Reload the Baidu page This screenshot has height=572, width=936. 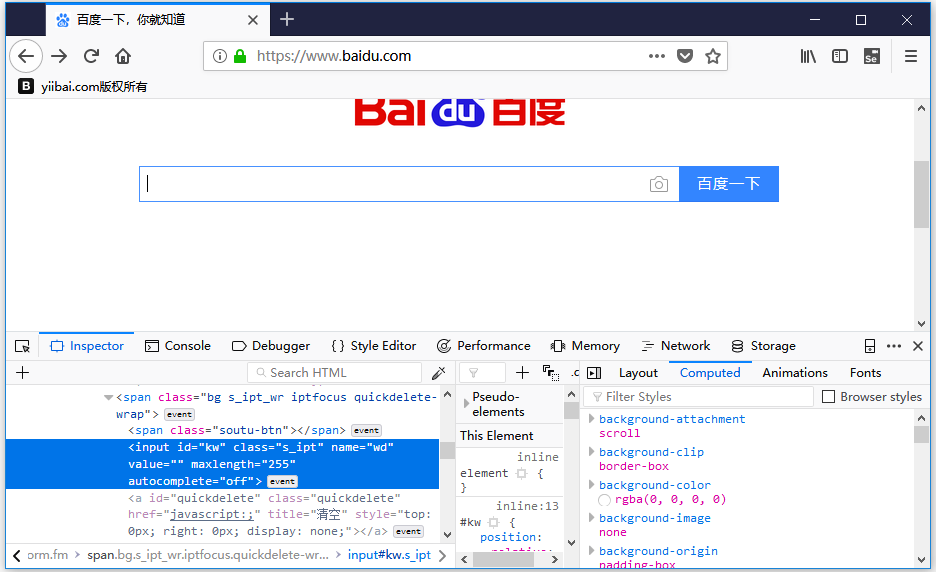(91, 56)
